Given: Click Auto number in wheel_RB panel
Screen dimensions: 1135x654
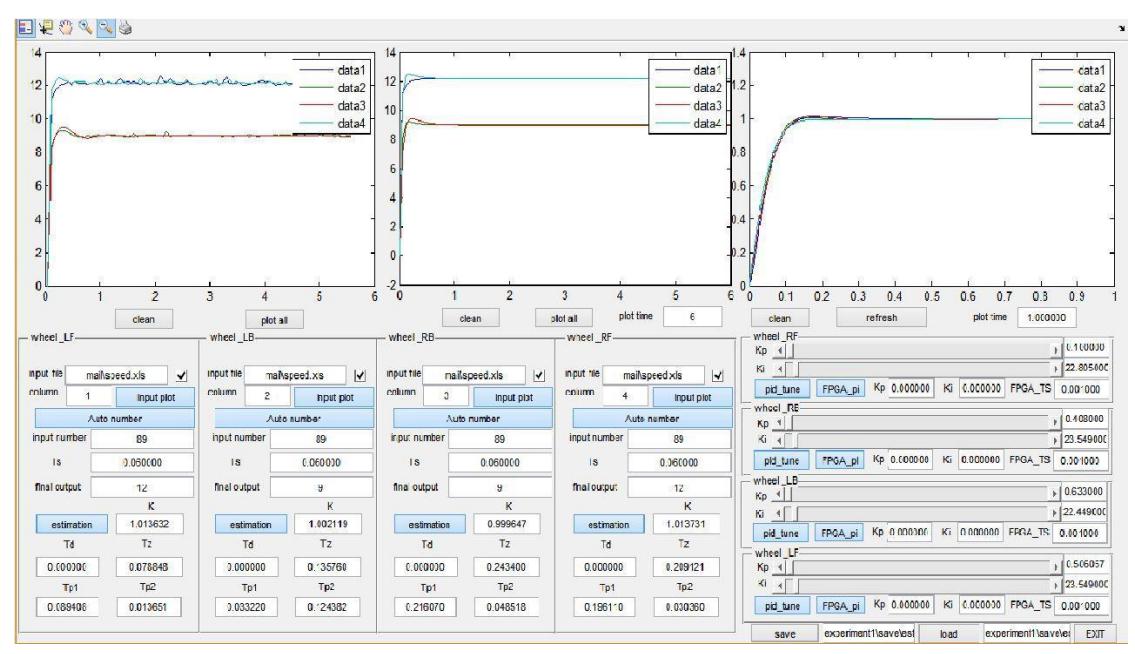Looking at the screenshot, I should (473, 419).
